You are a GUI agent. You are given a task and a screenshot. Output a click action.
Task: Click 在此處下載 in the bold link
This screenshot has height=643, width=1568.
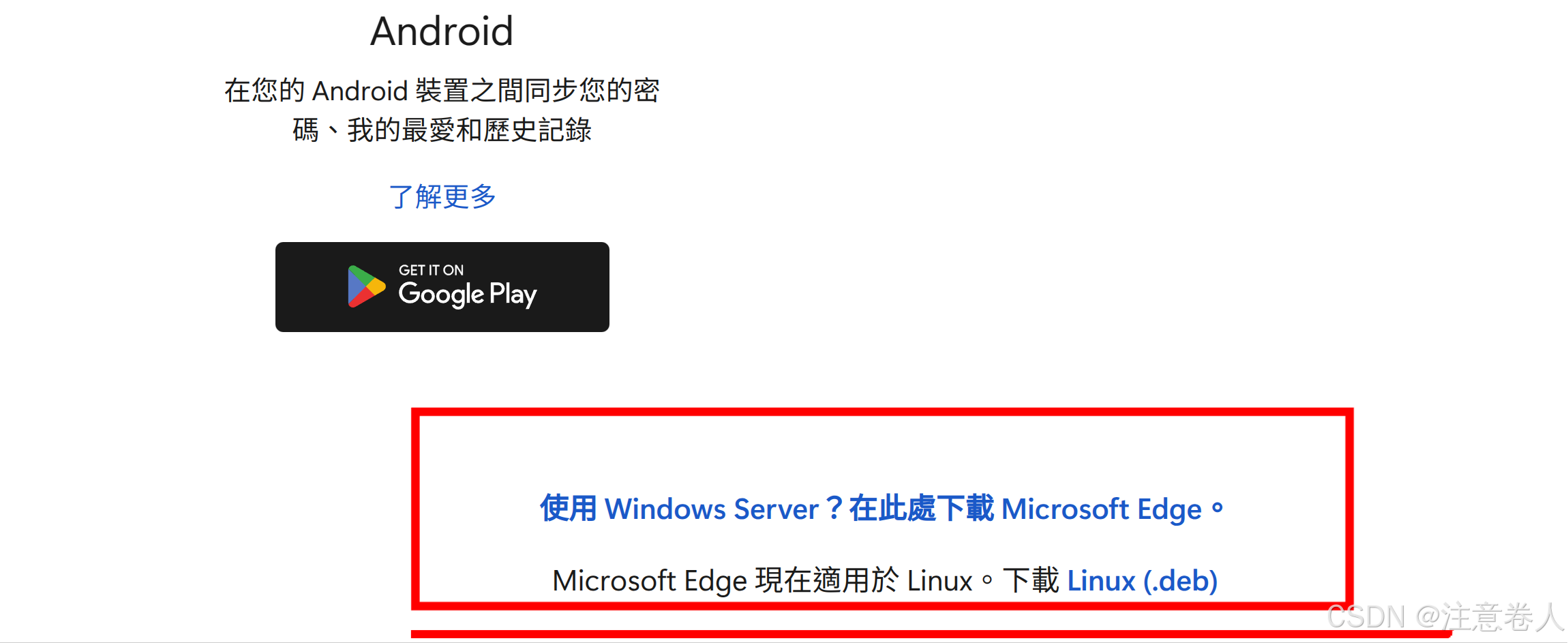(921, 509)
